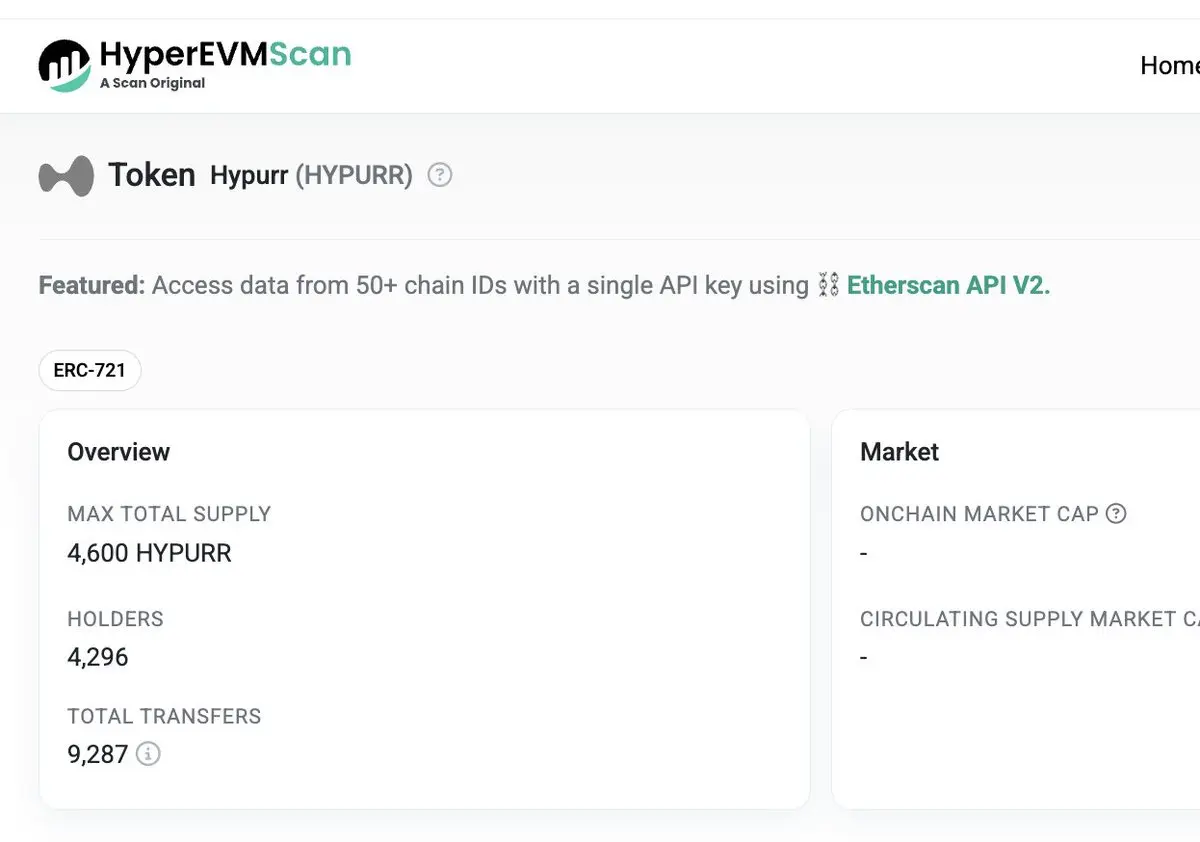This screenshot has height=842, width=1200.
Task: Click the HyperEVMScan logo icon
Action: [x=65, y=66]
